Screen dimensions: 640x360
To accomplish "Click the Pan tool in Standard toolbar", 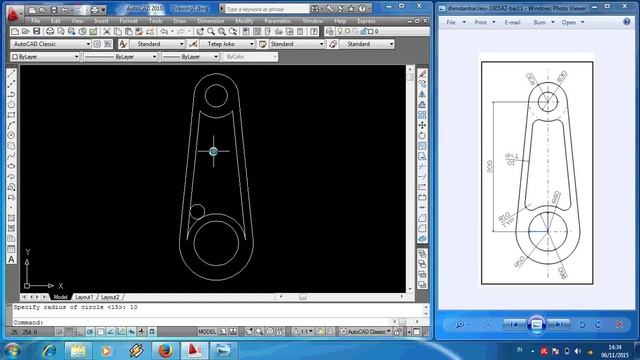I will [x=200, y=31].
